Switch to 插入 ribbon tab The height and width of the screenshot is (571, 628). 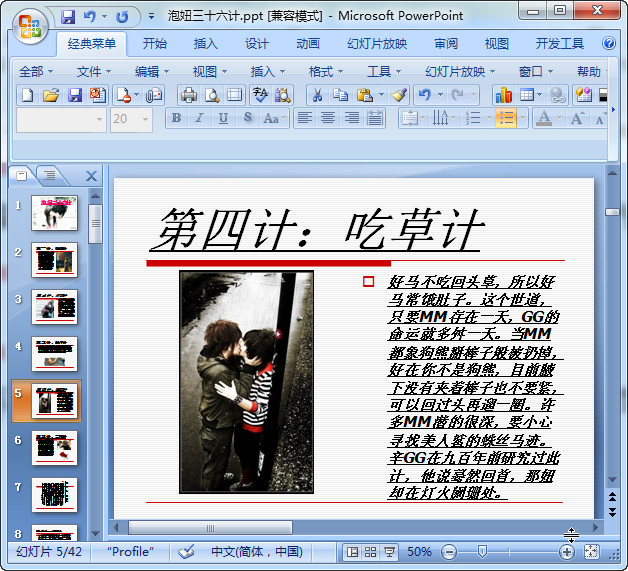point(205,43)
